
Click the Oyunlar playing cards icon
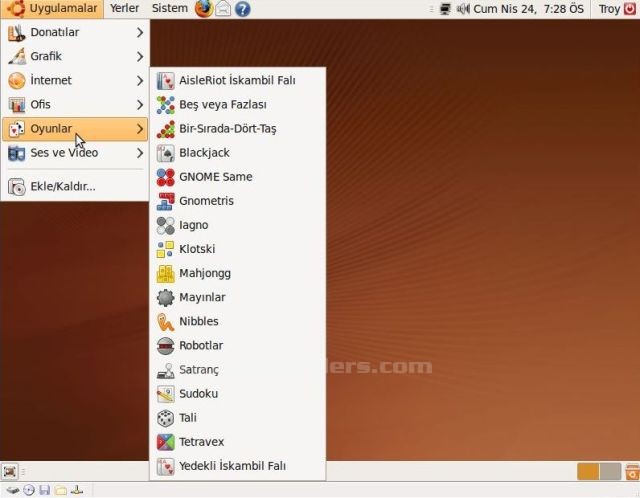(x=17, y=129)
